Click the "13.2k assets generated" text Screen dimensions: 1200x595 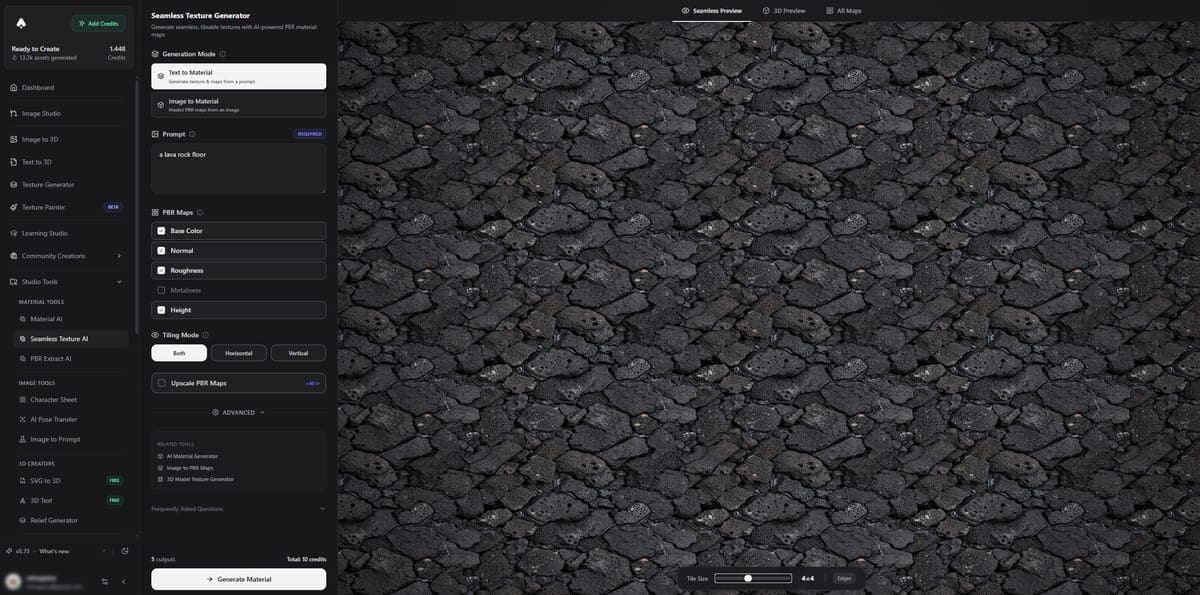click(48, 58)
